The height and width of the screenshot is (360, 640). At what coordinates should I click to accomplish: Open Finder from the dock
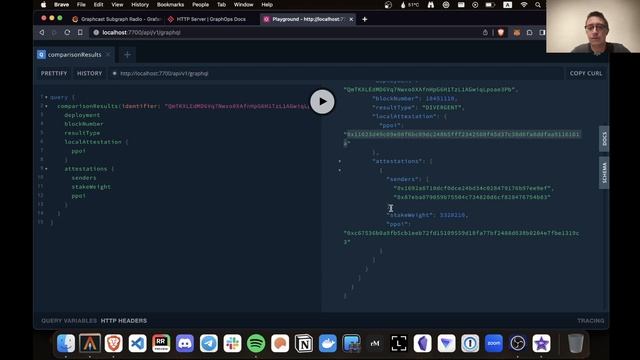(x=66, y=343)
